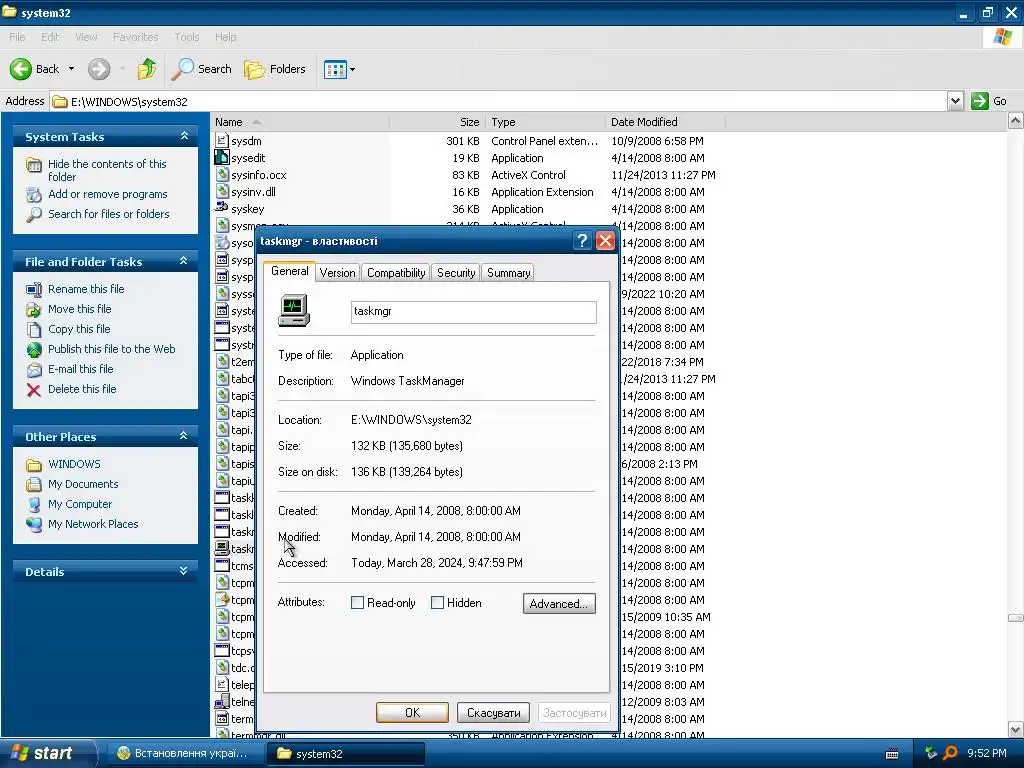1024x768 pixels.
Task: Sort the file list by Name column
Action: pyautogui.click(x=300, y=122)
